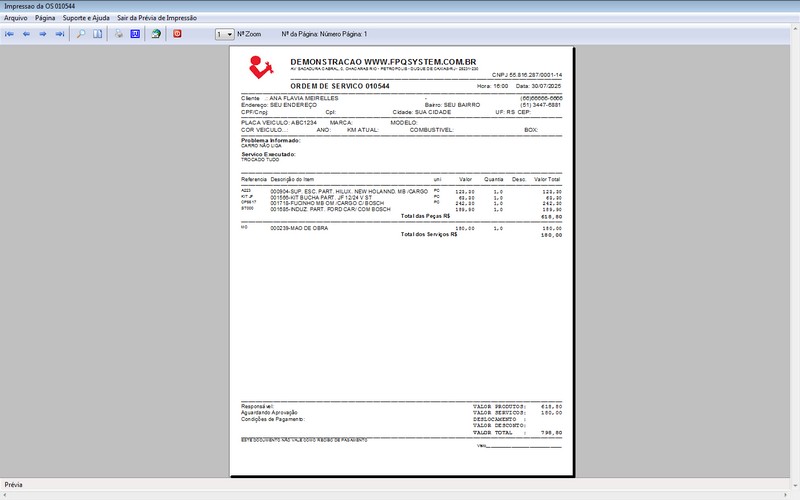Click the Prévia status bar label

[15, 485]
